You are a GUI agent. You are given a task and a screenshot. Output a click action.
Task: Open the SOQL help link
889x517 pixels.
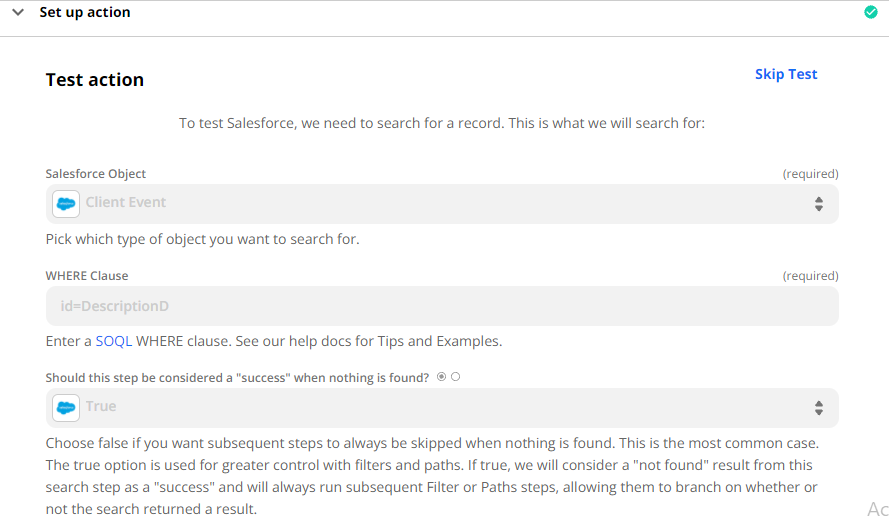click(113, 341)
